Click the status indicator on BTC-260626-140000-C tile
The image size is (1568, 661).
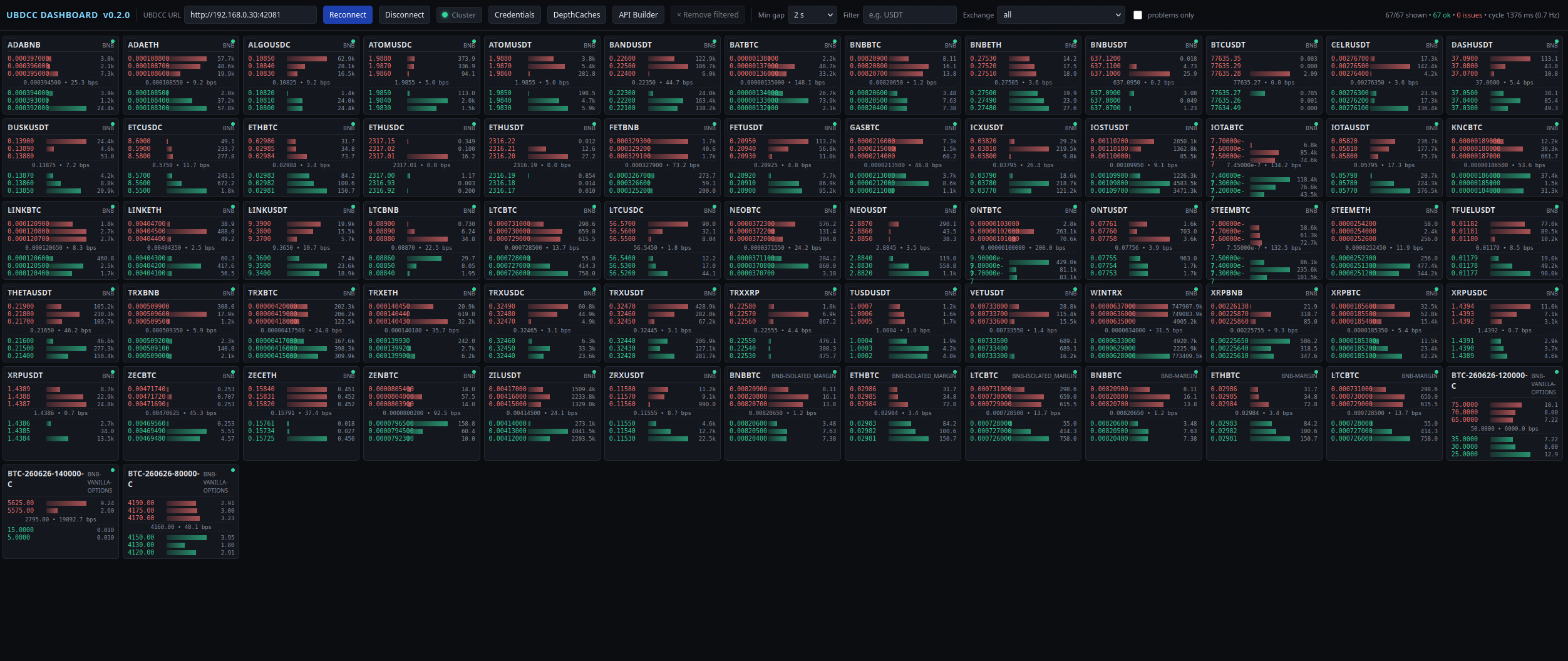[x=113, y=469]
